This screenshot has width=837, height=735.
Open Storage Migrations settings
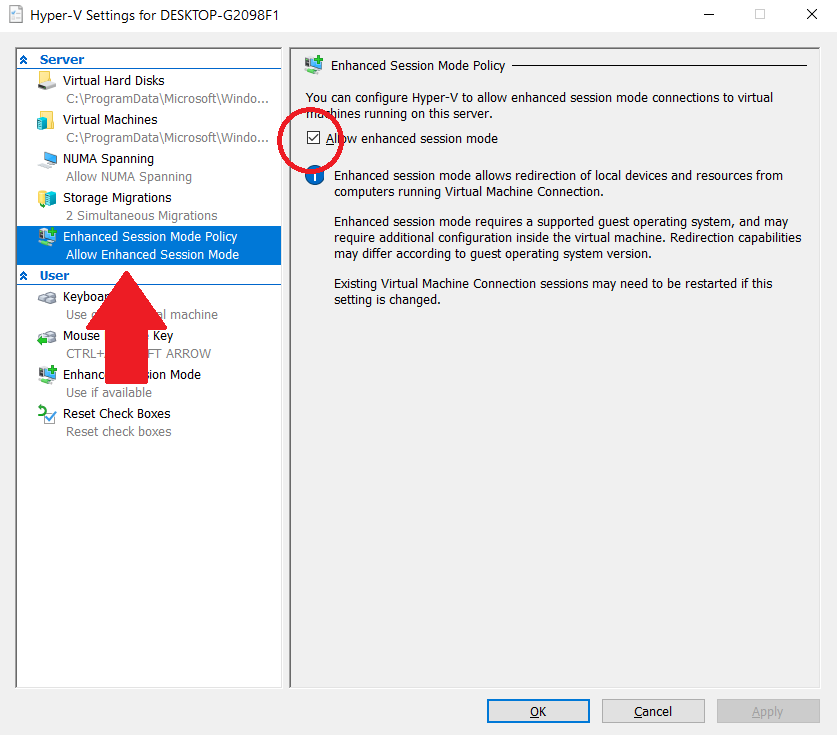click(x=149, y=206)
